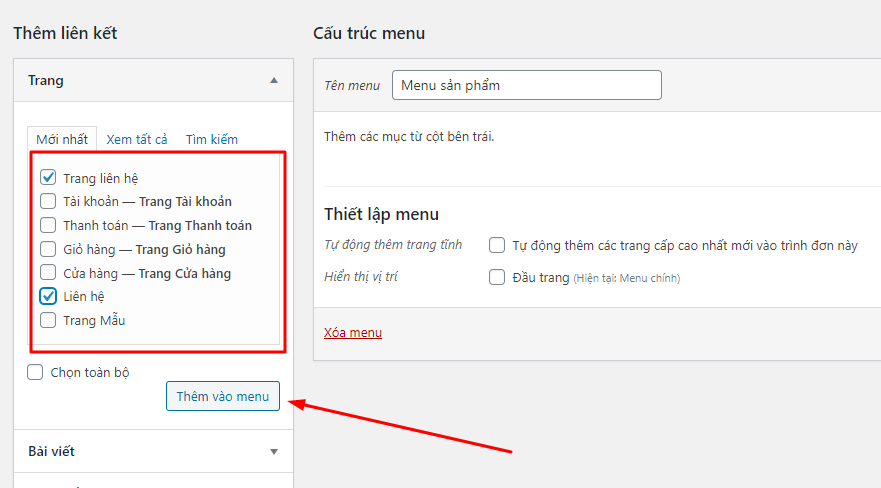Switch to the Tìm kiếm tab

point(212,139)
